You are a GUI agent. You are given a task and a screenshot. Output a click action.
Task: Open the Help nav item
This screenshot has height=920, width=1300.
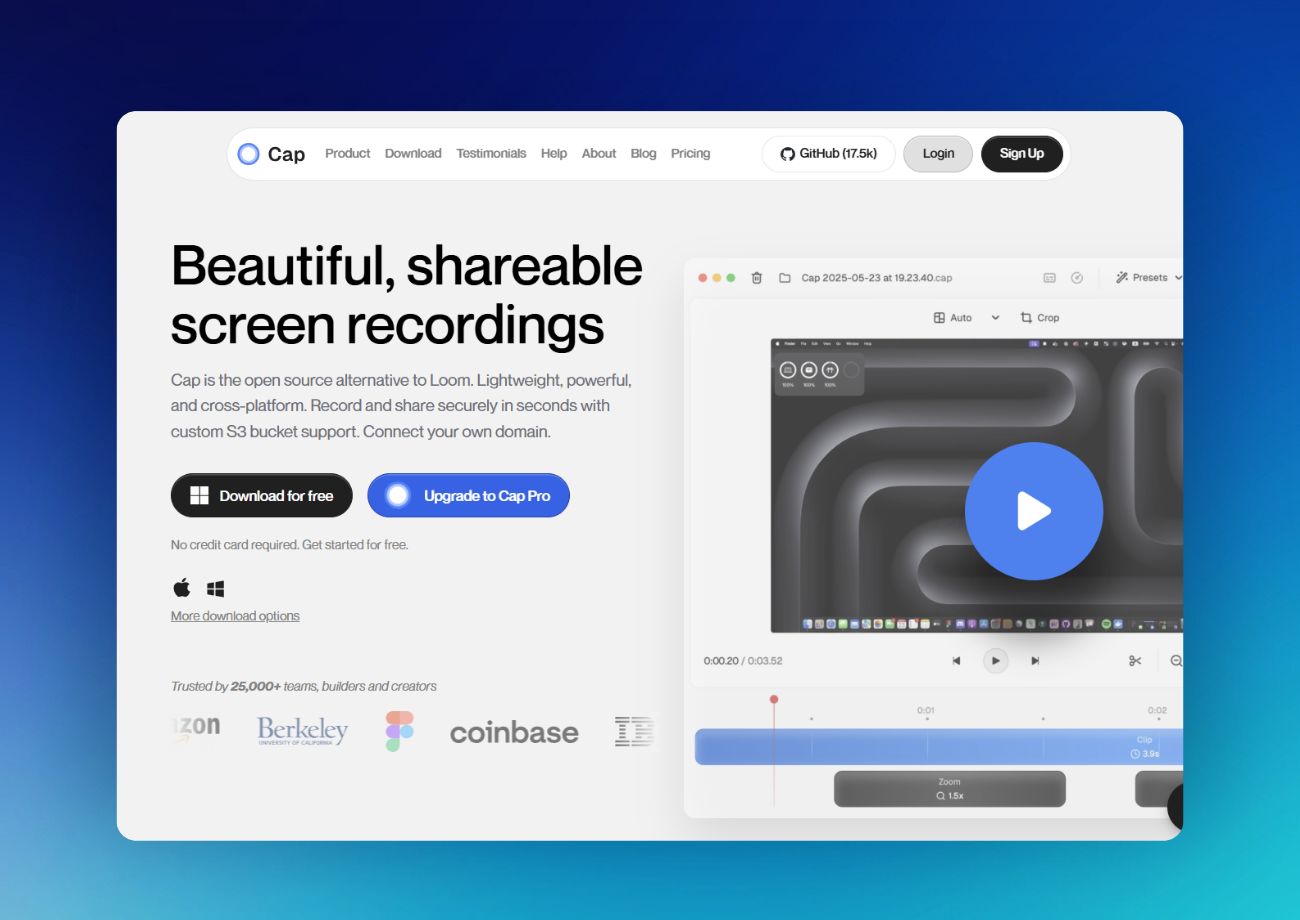tap(554, 153)
